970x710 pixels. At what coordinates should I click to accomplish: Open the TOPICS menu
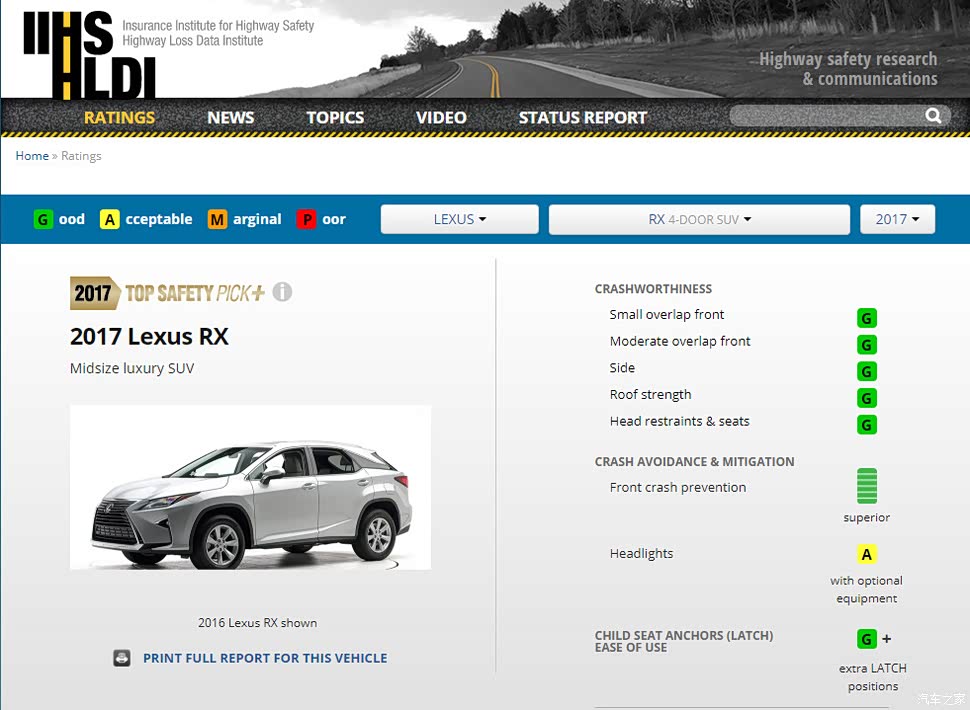click(335, 118)
